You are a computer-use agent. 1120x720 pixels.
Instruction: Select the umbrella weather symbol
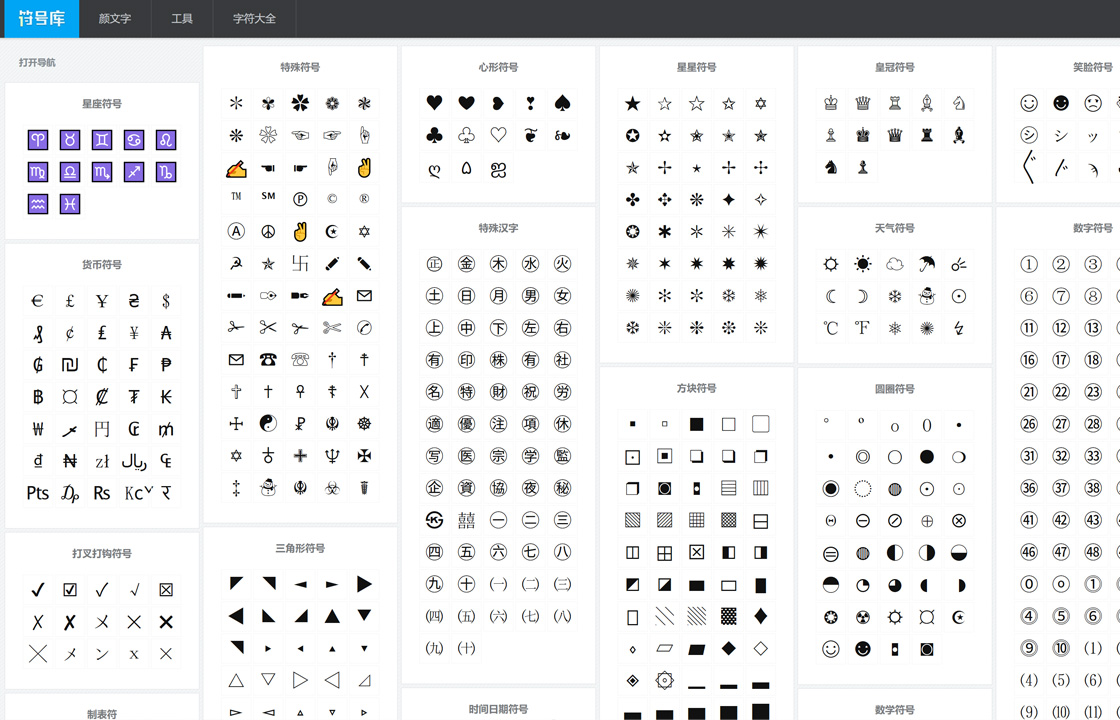(927, 265)
